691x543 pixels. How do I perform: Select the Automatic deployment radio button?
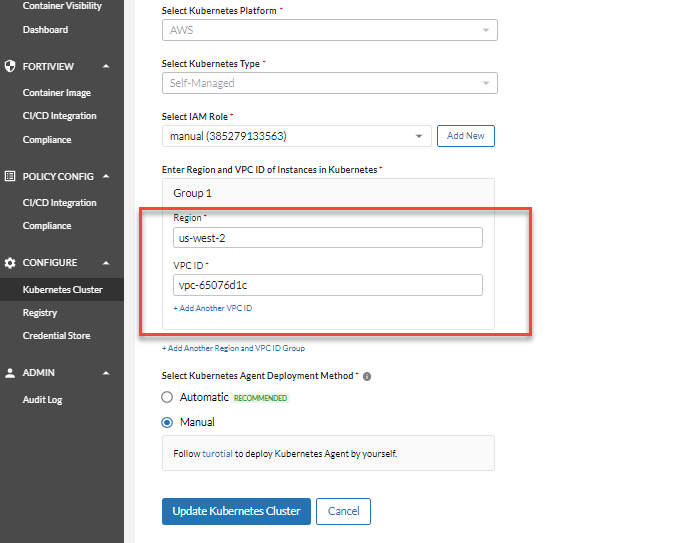coord(168,397)
